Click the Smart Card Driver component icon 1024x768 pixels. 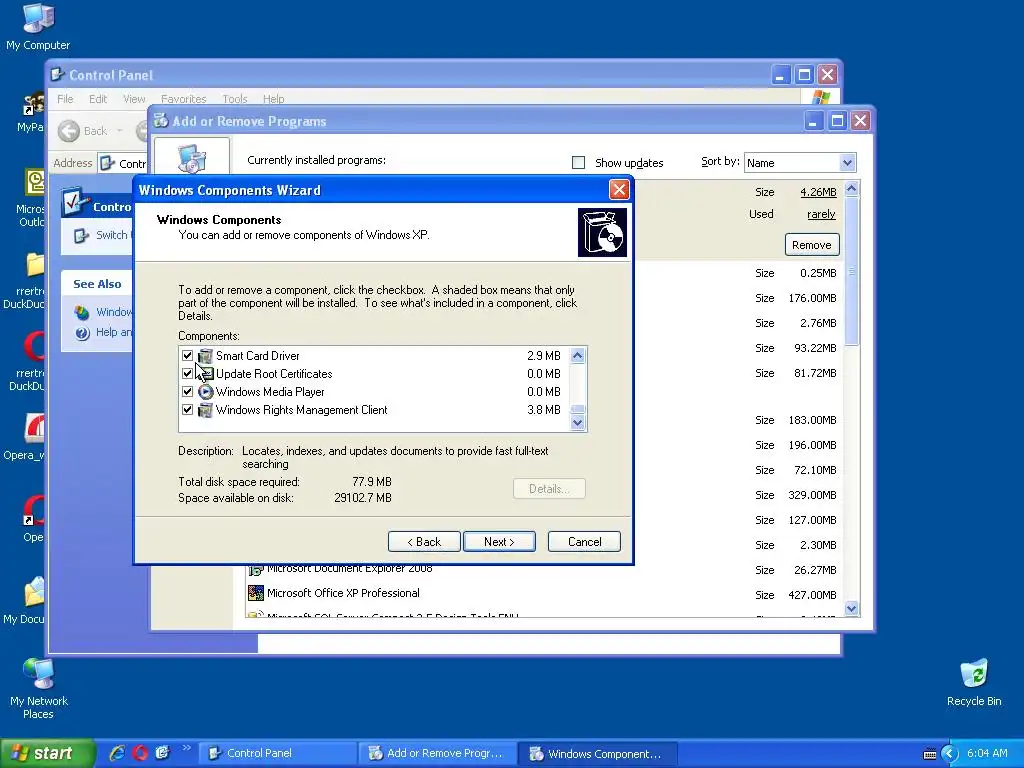click(205, 356)
